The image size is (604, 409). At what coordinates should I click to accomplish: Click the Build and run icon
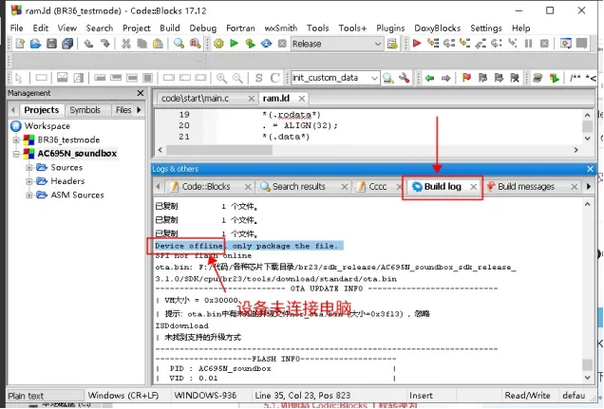(x=250, y=44)
